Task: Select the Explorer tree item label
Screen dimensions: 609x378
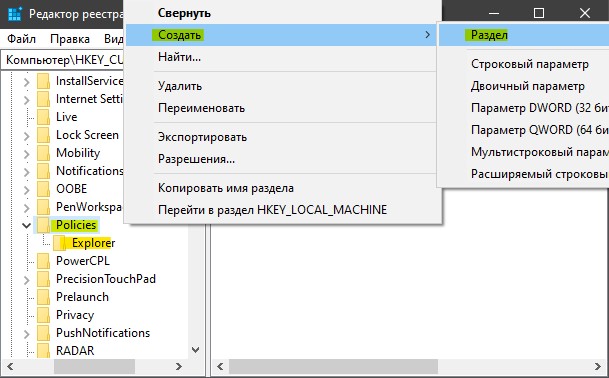Action: 94,243
